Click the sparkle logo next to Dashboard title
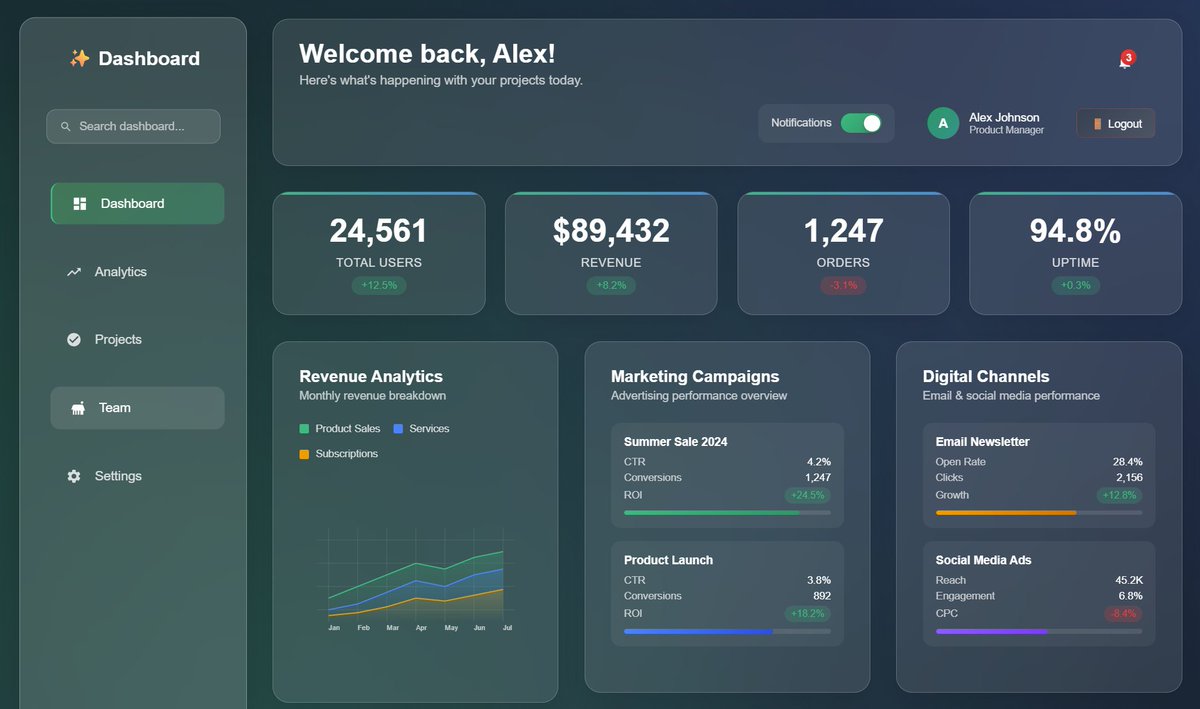Viewport: 1200px width, 709px height. [78, 58]
